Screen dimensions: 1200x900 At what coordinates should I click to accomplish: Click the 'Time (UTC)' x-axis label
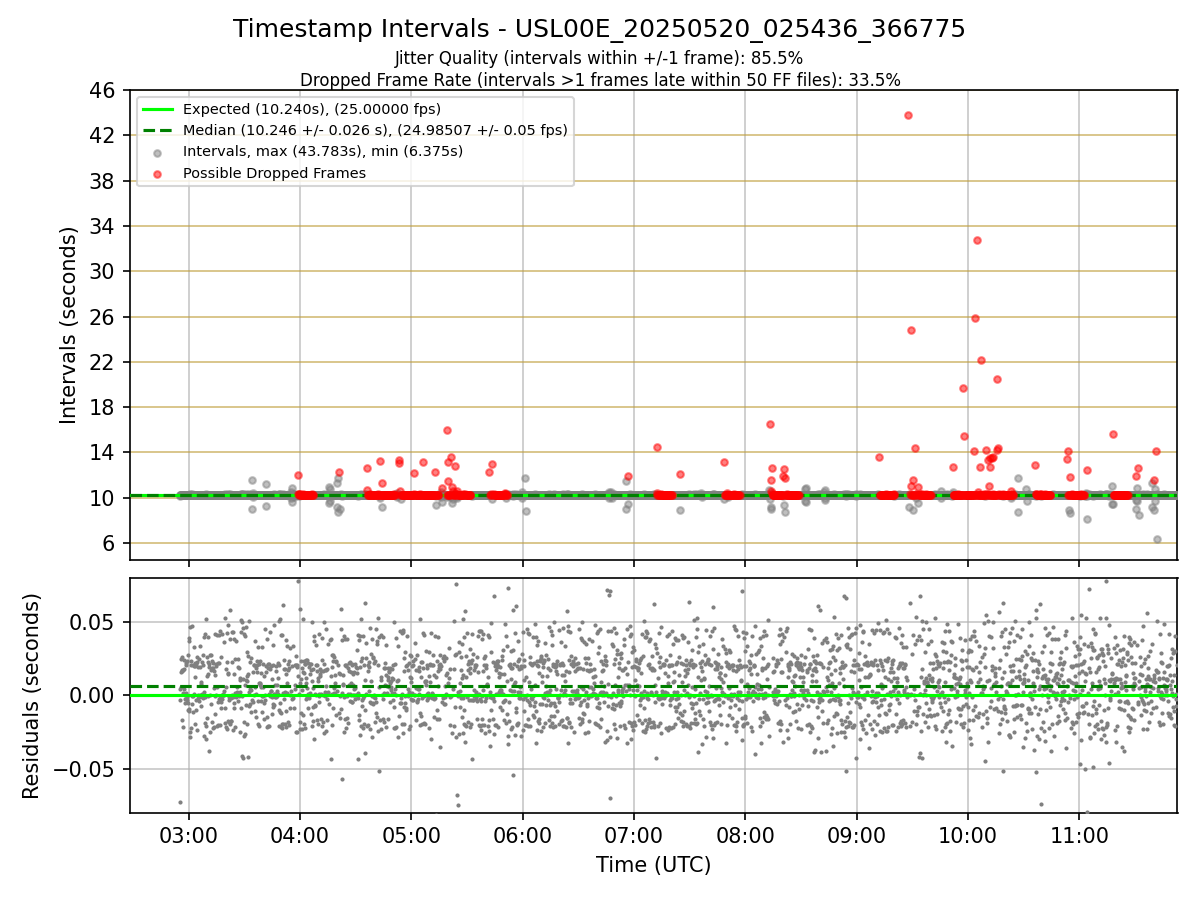pos(653,865)
